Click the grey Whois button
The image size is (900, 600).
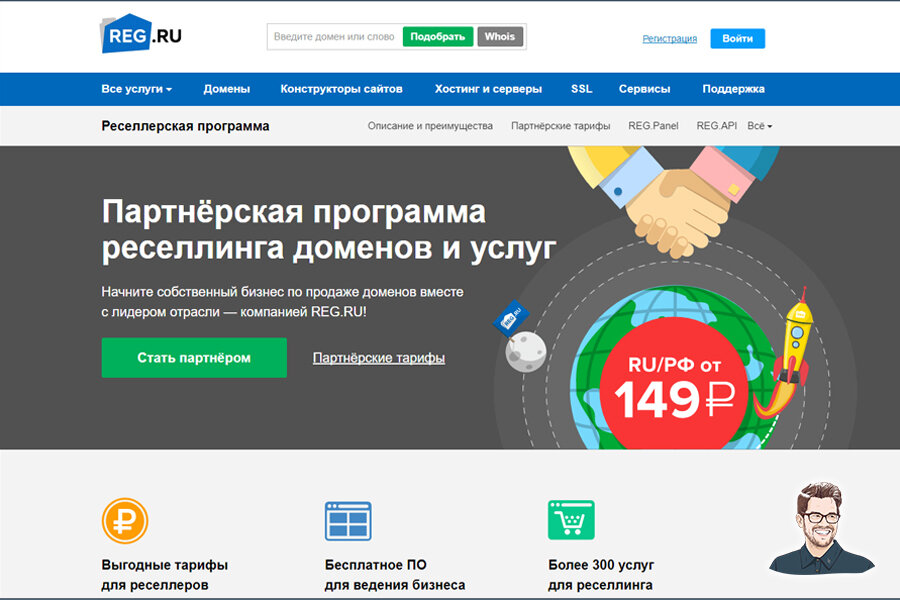(500, 37)
